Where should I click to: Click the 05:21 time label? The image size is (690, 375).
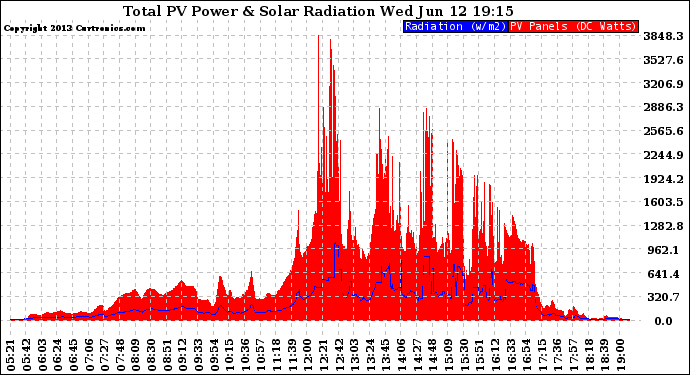point(11,355)
